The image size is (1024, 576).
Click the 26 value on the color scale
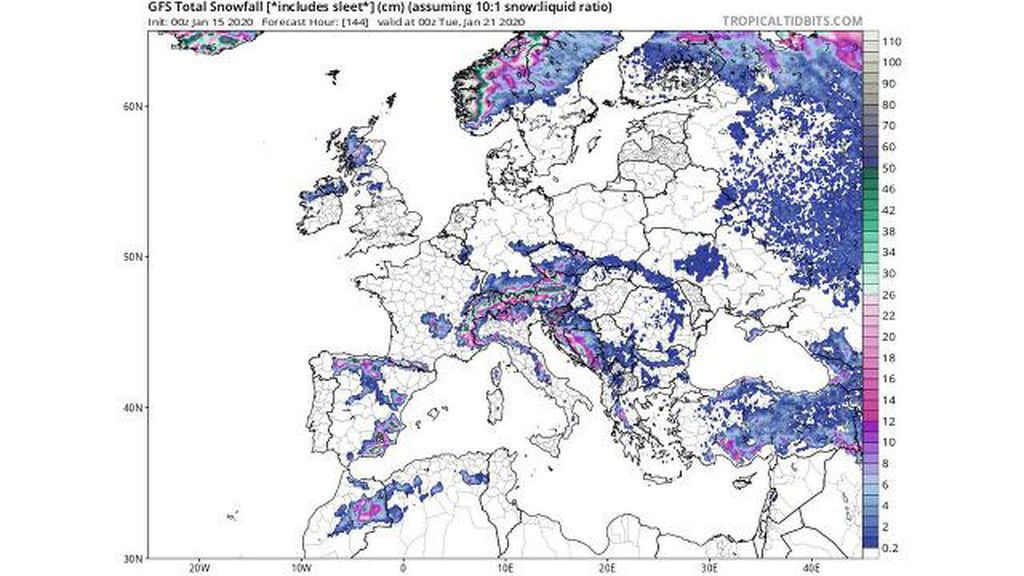coord(889,295)
